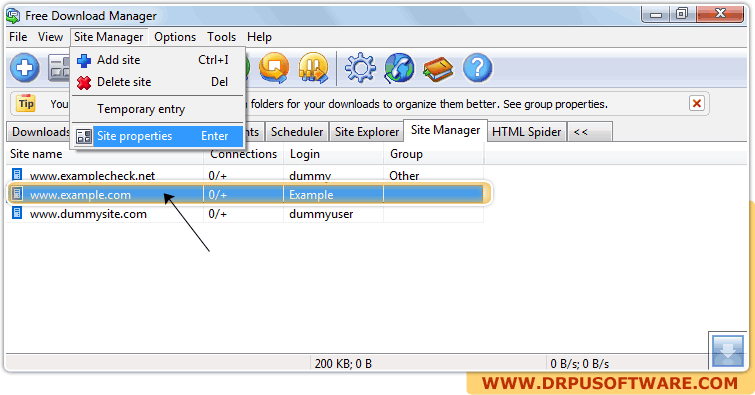This screenshot has height=395, width=755.
Task: Choose Add site from the menu
Action: [x=158, y=60]
